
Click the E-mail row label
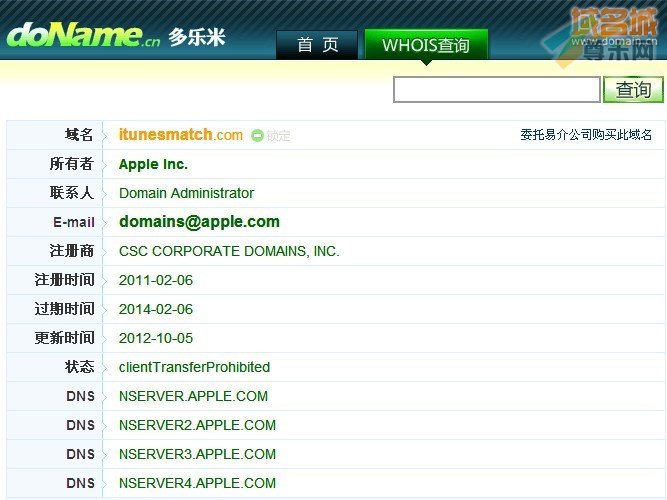click(x=74, y=222)
